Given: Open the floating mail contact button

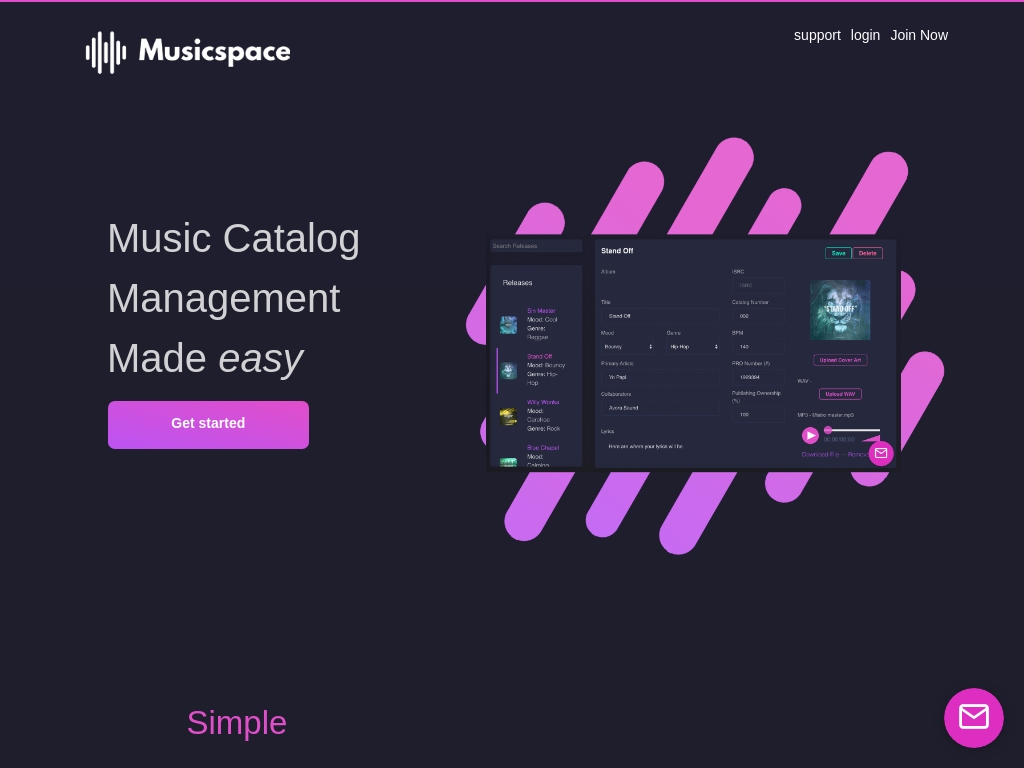Looking at the screenshot, I should [x=973, y=717].
